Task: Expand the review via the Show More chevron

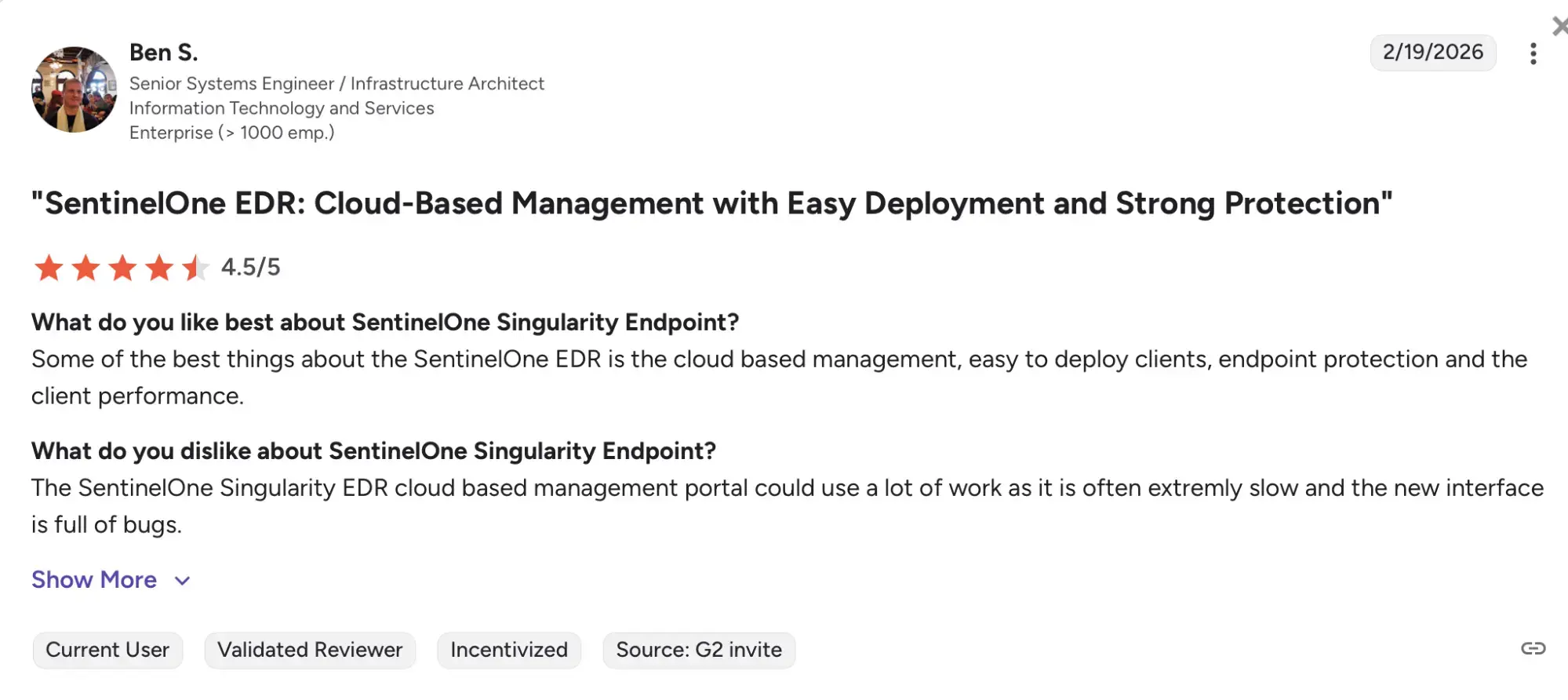Action: point(183,581)
